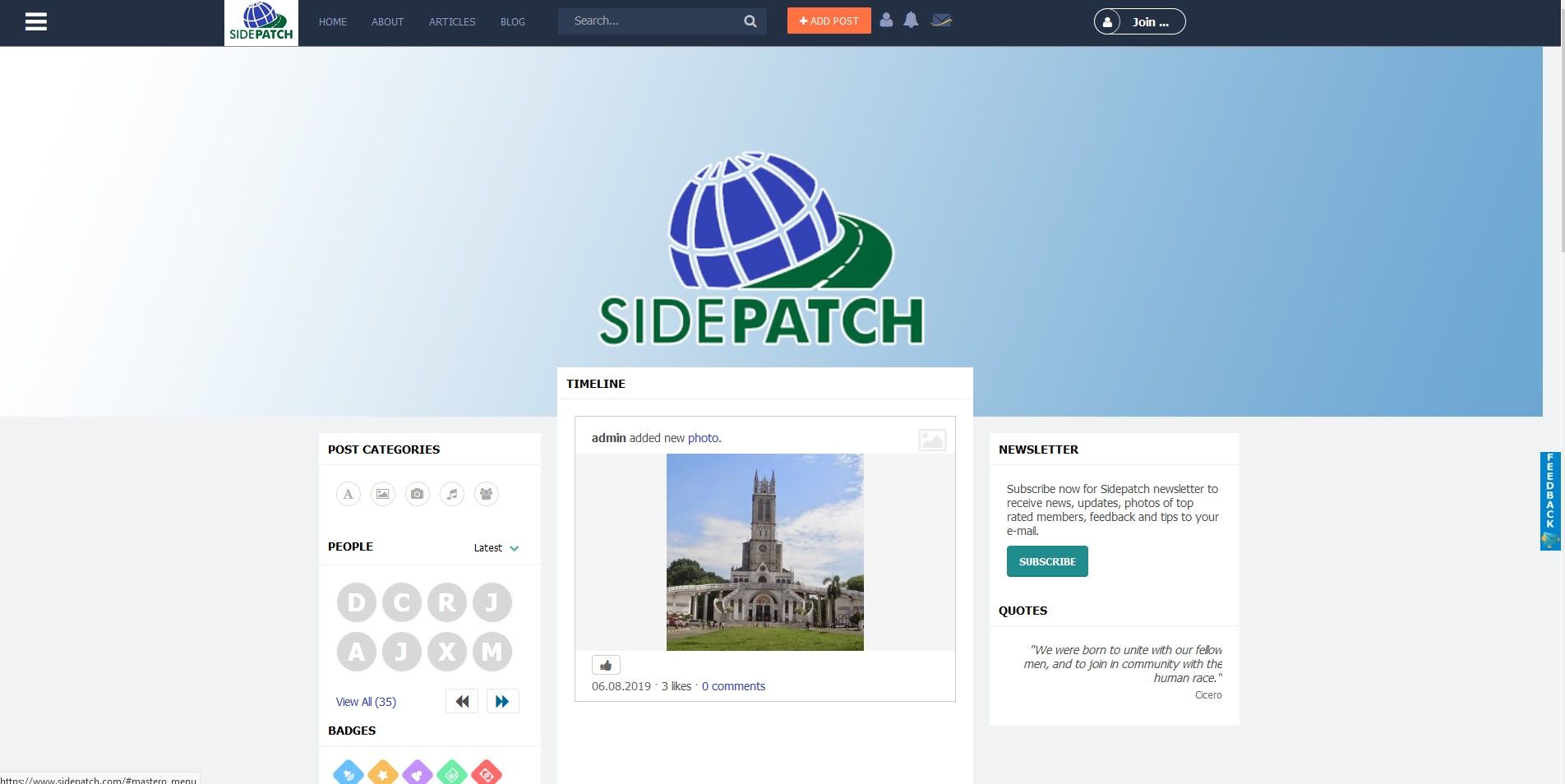Select the text post category icon

(349, 494)
